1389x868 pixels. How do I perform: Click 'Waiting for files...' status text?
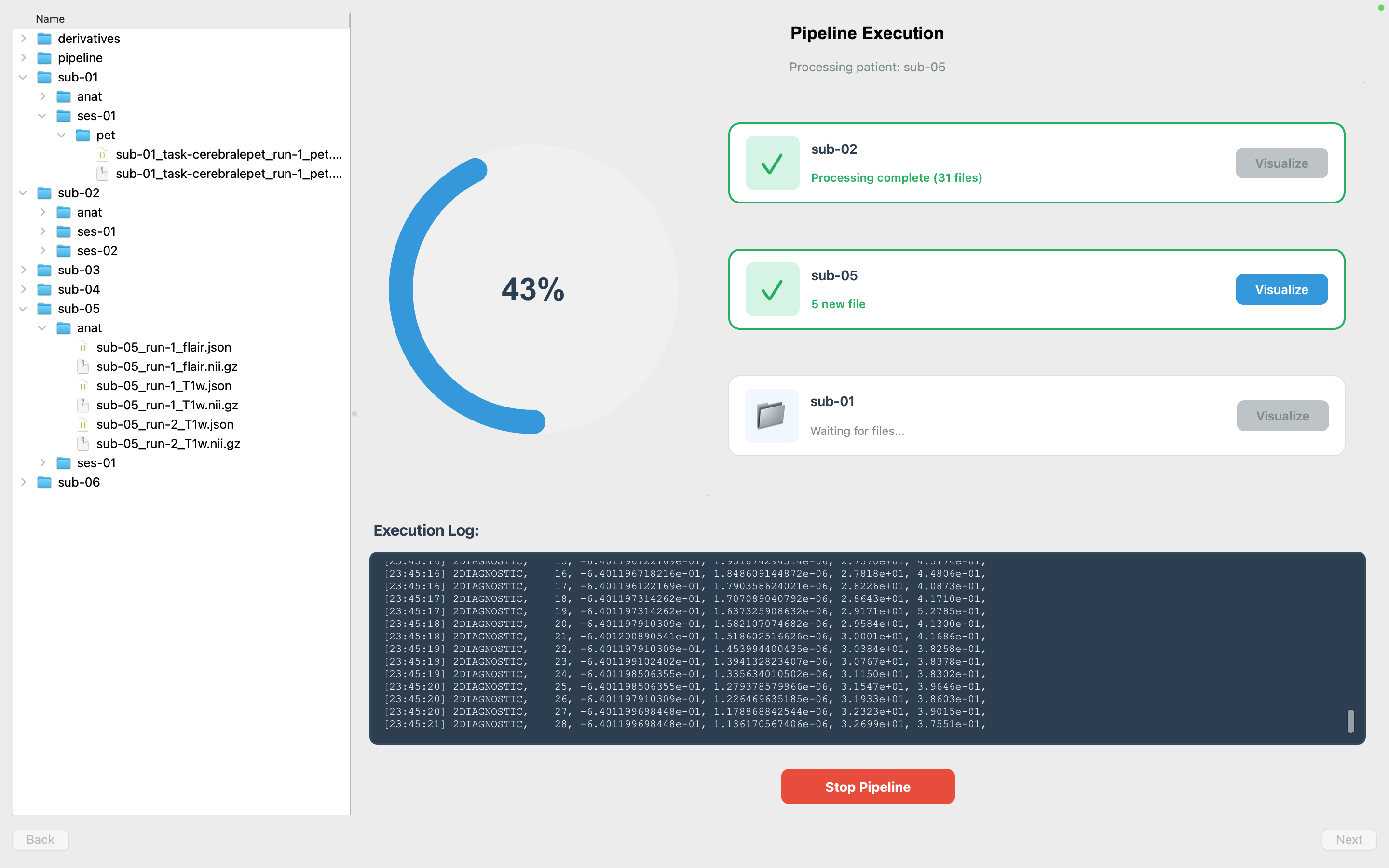[857, 431]
